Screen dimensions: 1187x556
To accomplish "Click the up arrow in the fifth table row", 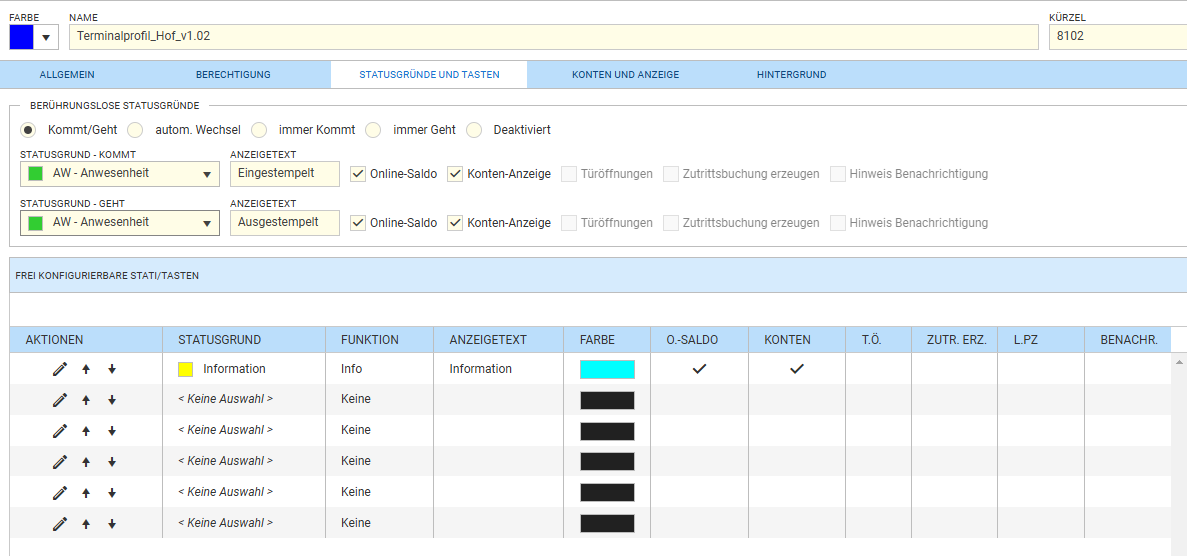I will [86, 492].
